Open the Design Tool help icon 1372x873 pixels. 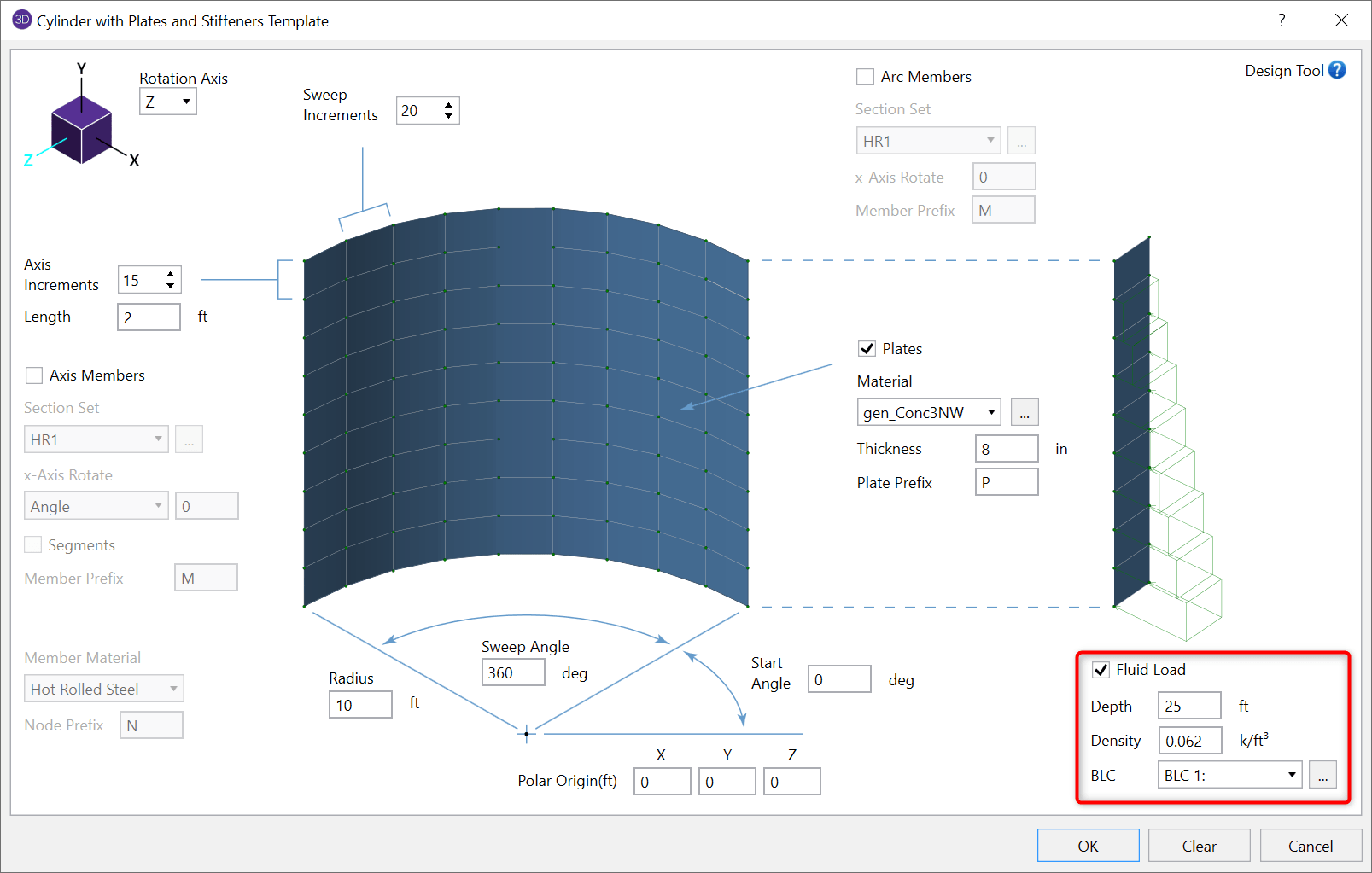pos(1337,71)
